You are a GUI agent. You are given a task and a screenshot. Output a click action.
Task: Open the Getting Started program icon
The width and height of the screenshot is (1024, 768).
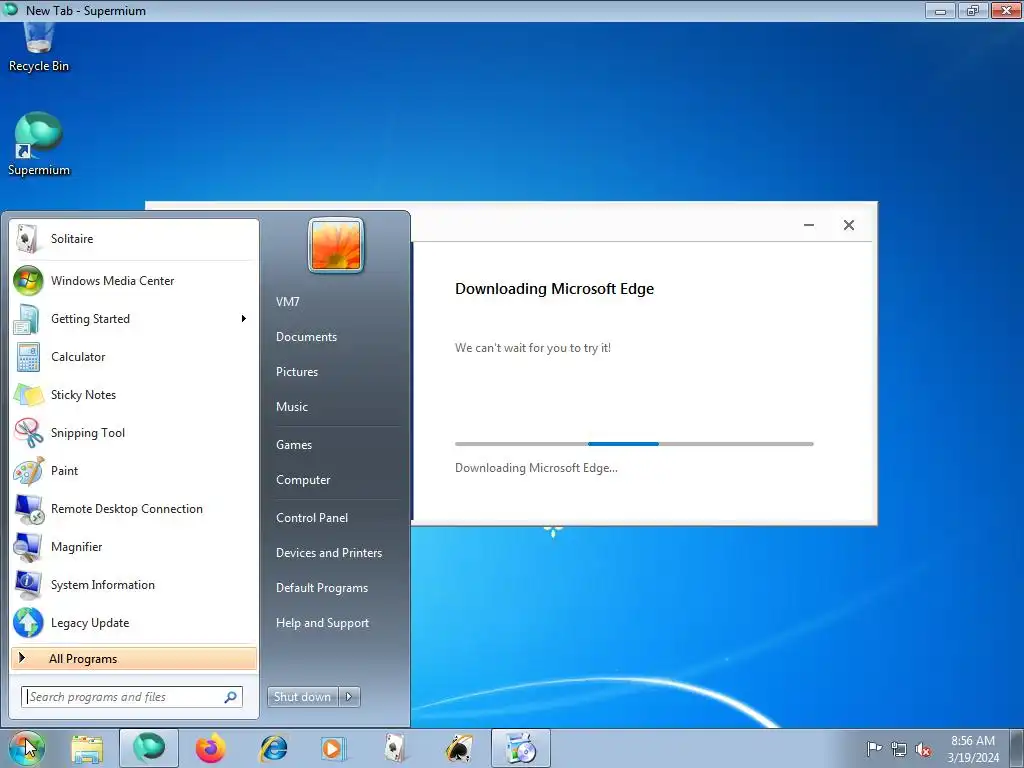click(28, 319)
